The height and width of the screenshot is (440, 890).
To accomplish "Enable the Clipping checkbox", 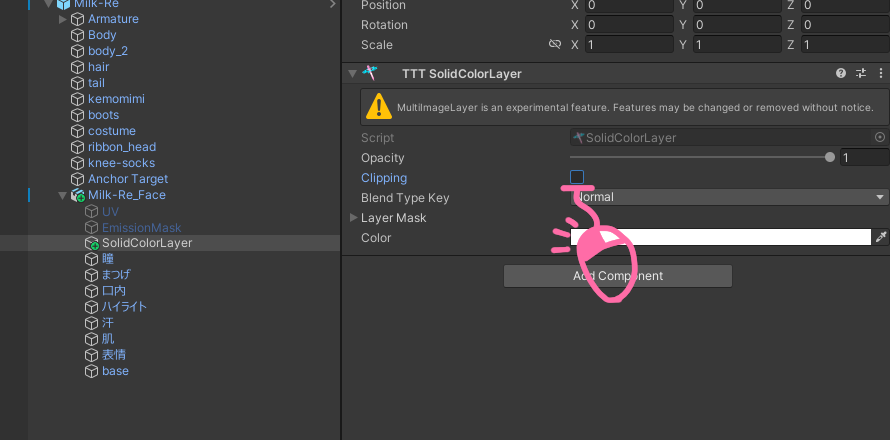I will click(577, 177).
